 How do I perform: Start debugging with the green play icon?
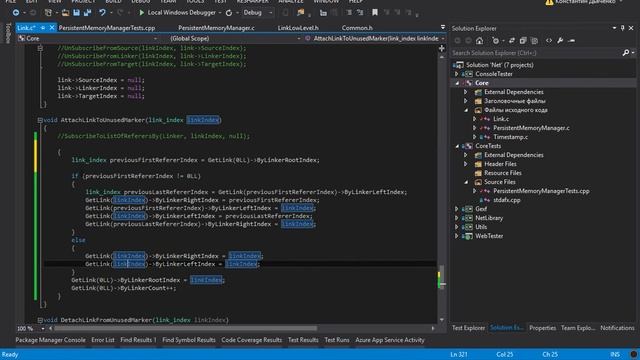(141, 13)
